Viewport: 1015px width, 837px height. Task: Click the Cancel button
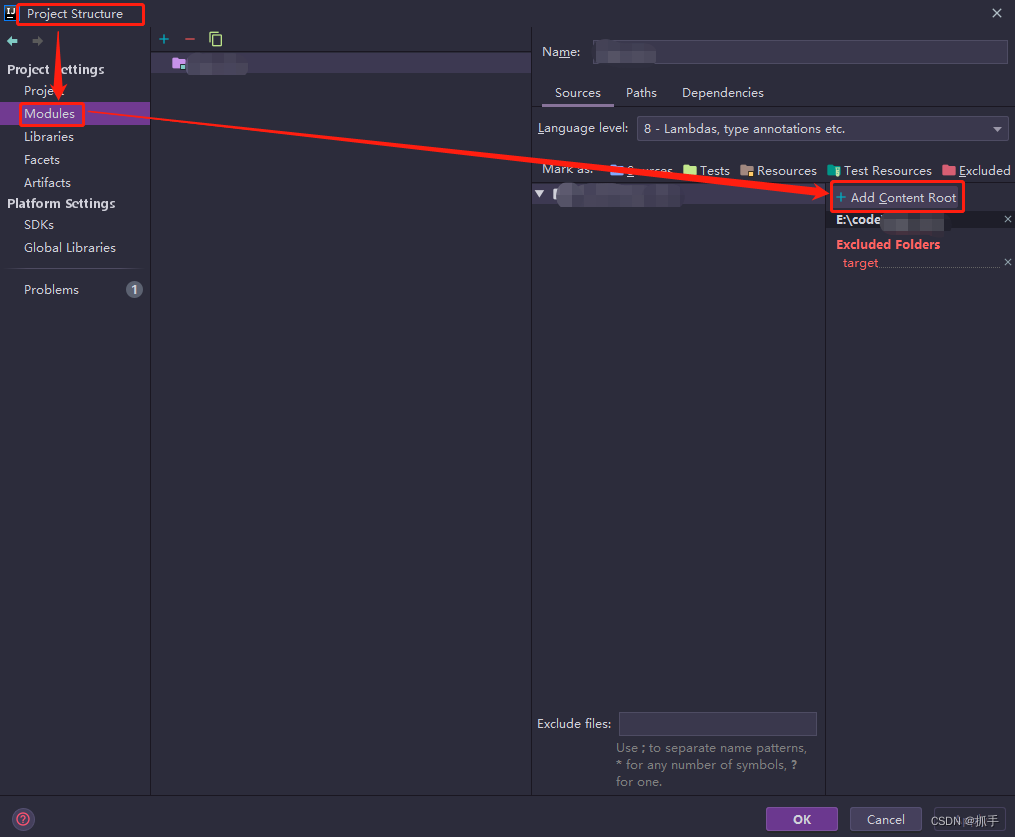point(886,819)
